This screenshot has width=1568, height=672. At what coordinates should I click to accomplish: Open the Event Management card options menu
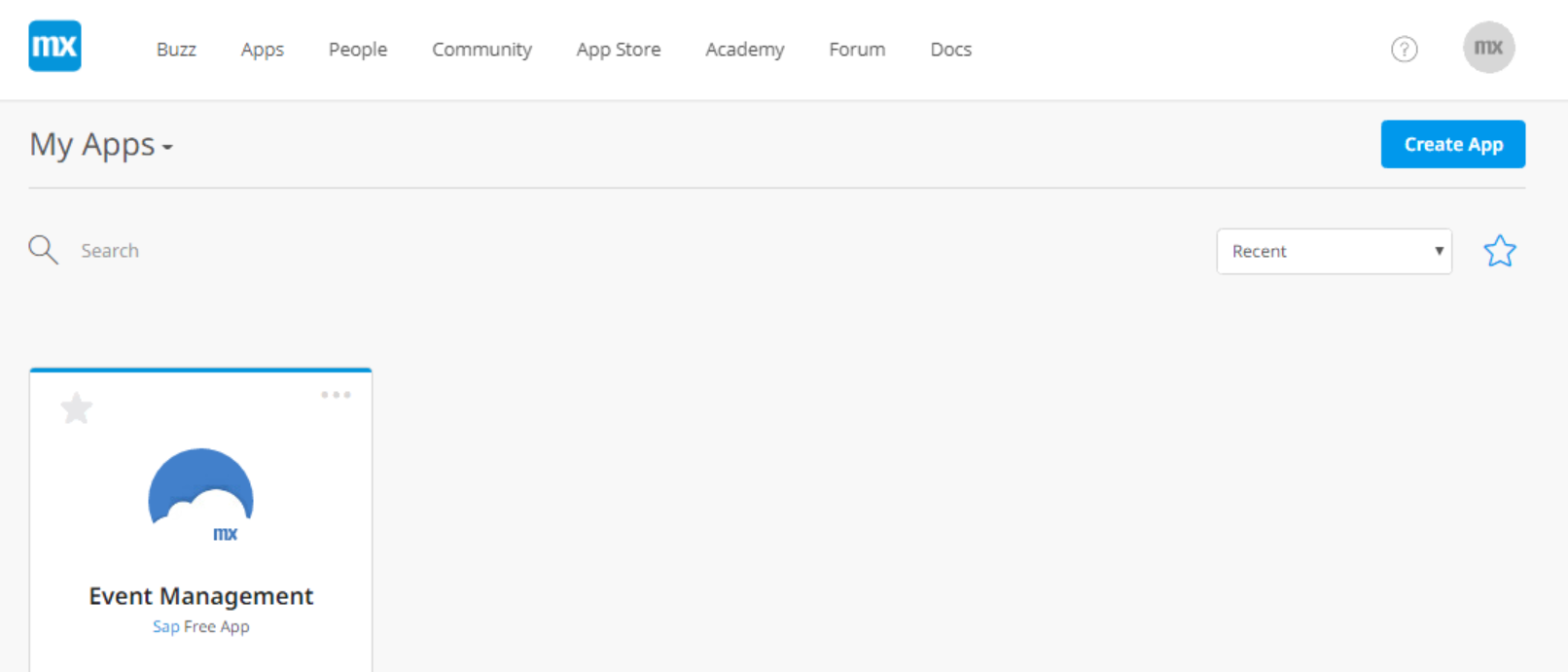pos(336,395)
